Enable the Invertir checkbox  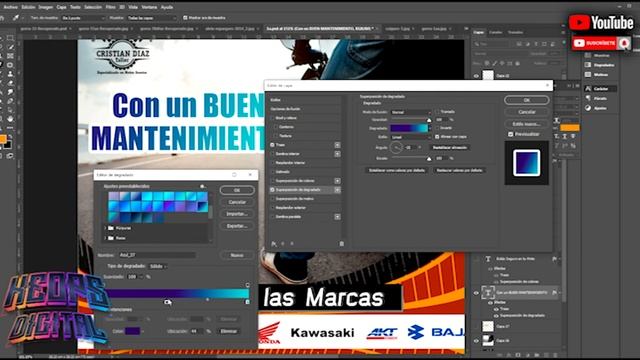tap(437, 128)
